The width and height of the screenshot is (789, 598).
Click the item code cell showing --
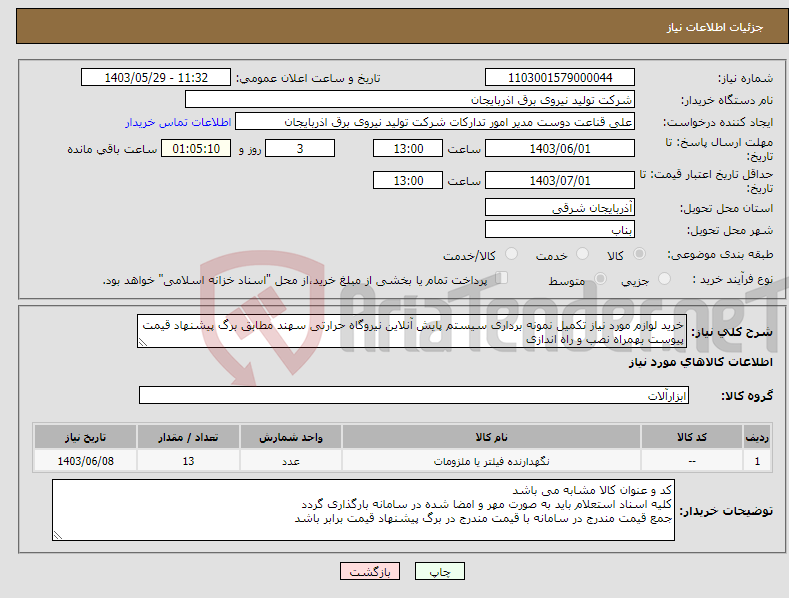[692, 461]
